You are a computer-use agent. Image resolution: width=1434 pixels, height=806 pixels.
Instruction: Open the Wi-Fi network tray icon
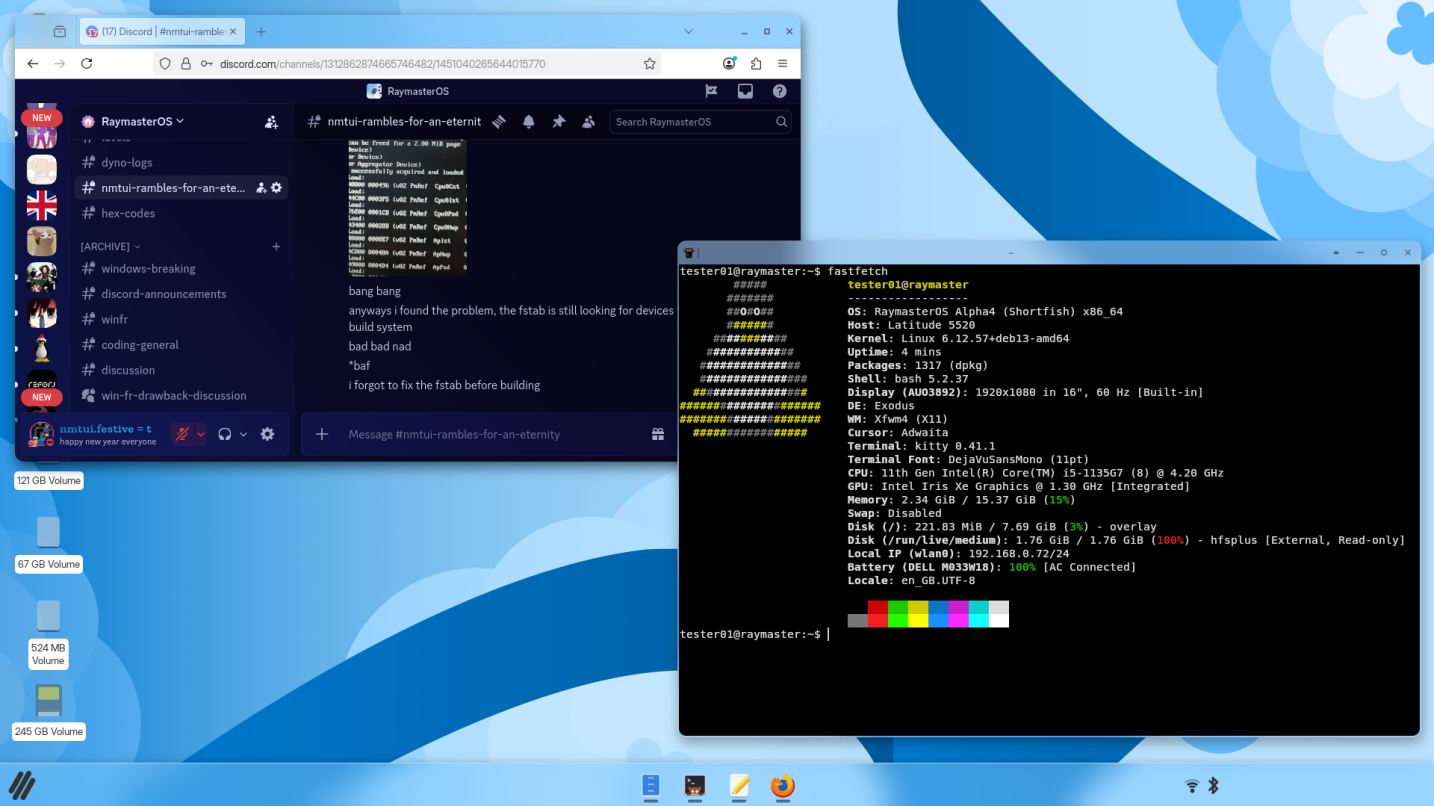[x=1192, y=786]
